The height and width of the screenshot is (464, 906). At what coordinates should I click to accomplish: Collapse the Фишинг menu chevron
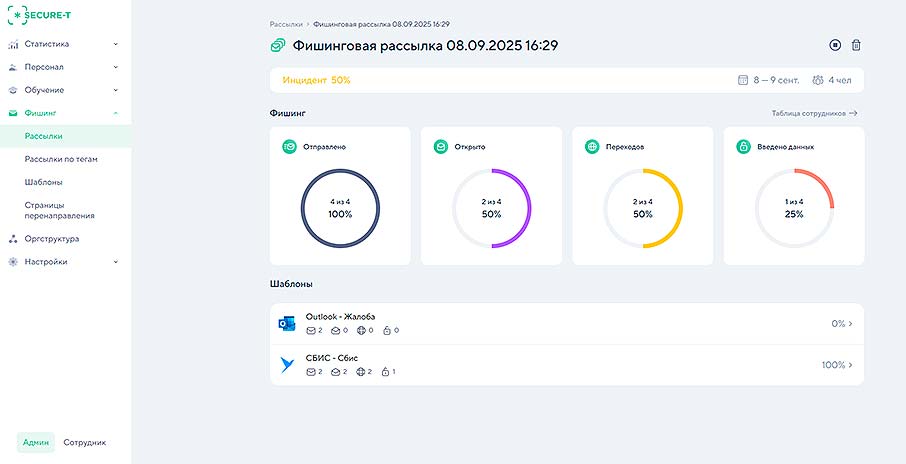point(116,113)
